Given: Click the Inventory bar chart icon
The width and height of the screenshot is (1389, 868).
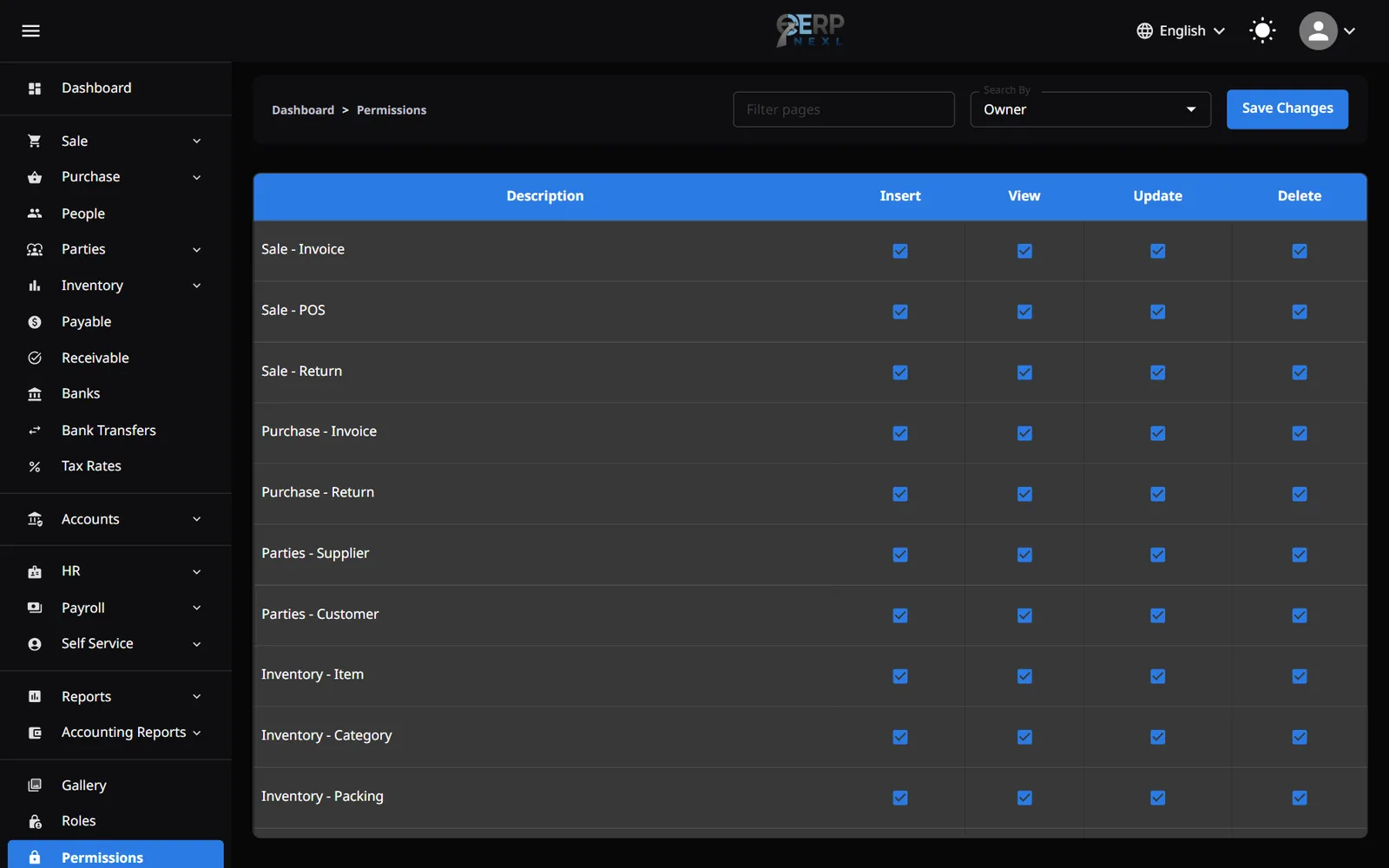Looking at the screenshot, I should (x=35, y=286).
